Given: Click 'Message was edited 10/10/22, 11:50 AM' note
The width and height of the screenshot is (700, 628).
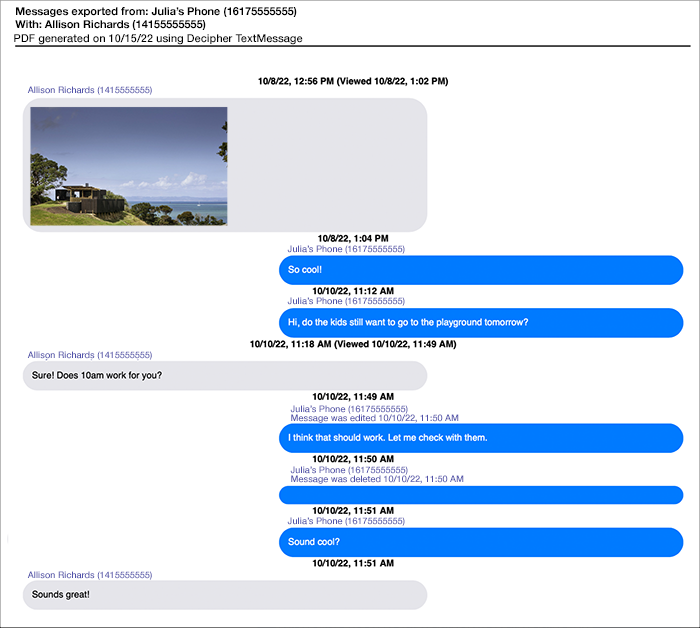Looking at the screenshot, I should tap(374, 418).
